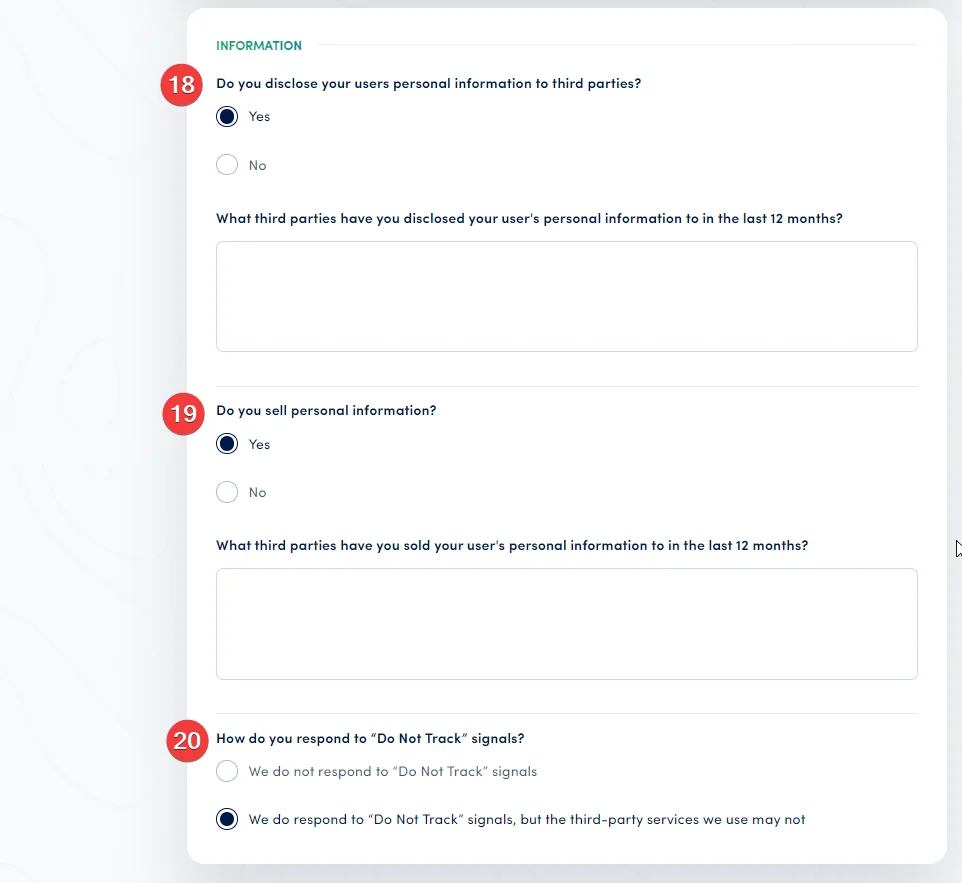
Task: Click the "Do you sell personal information?" label
Action: (326, 410)
